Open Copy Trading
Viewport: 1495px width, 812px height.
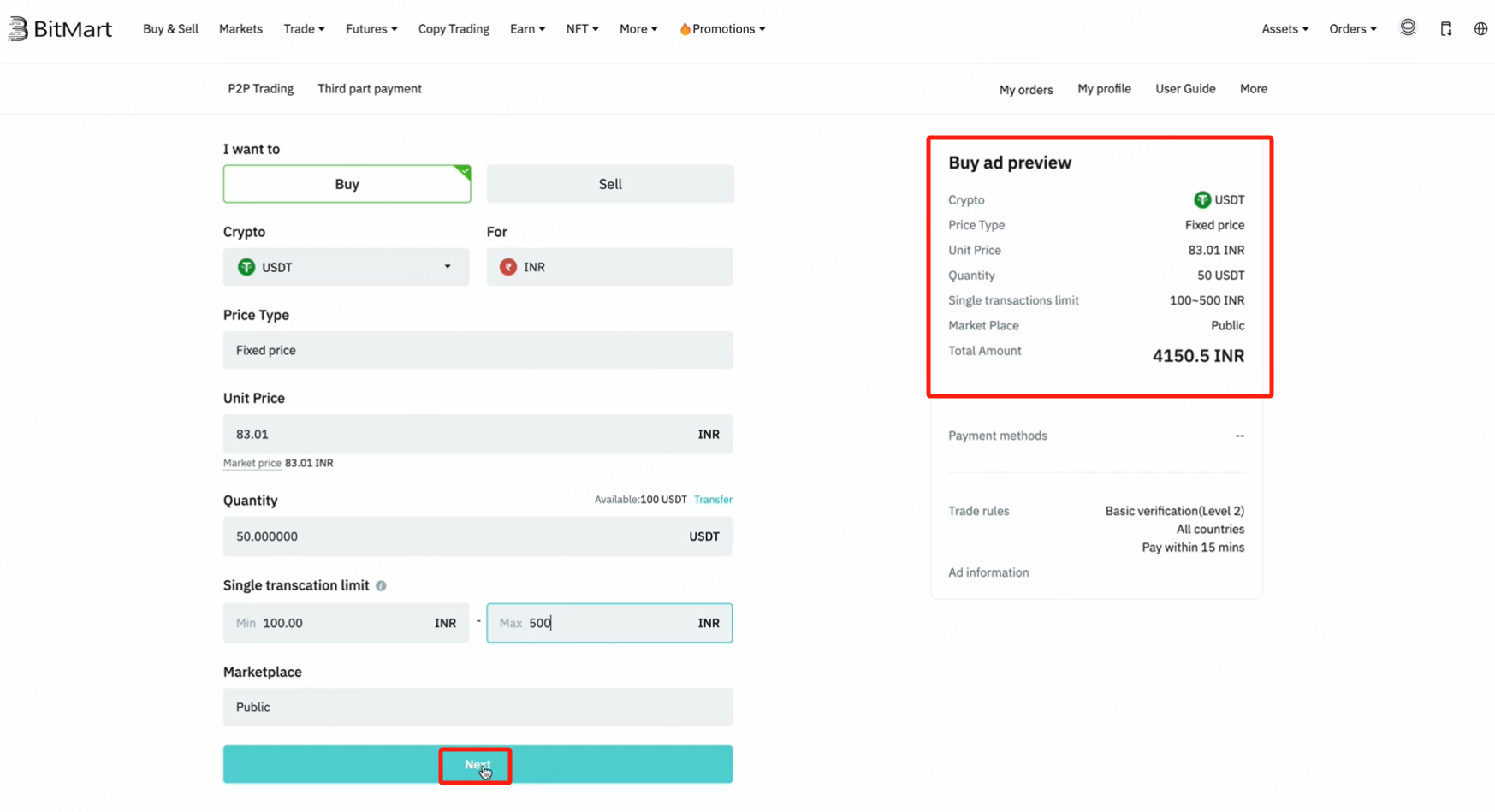[x=454, y=29]
